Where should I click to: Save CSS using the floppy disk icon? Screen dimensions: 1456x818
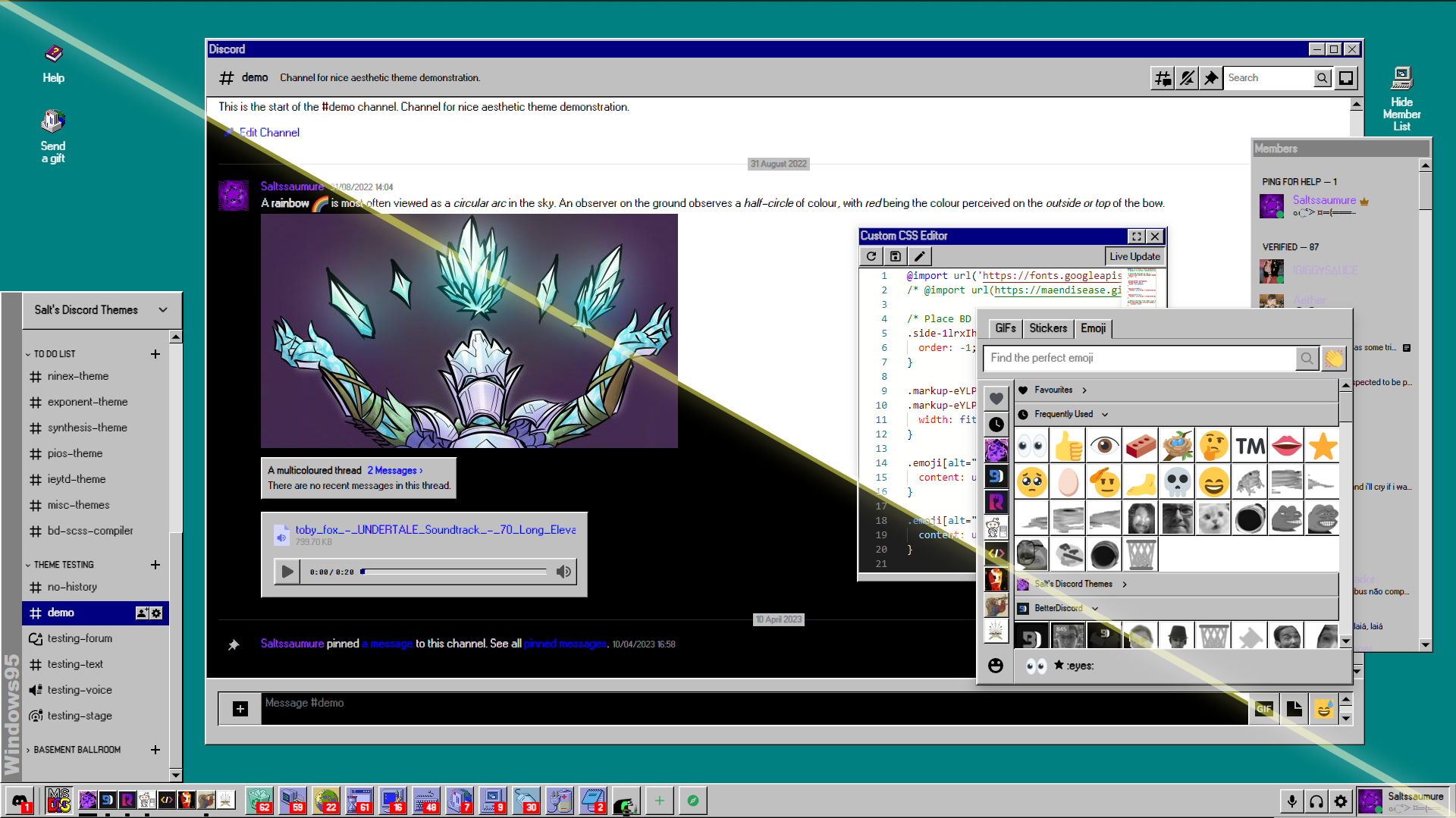point(895,256)
